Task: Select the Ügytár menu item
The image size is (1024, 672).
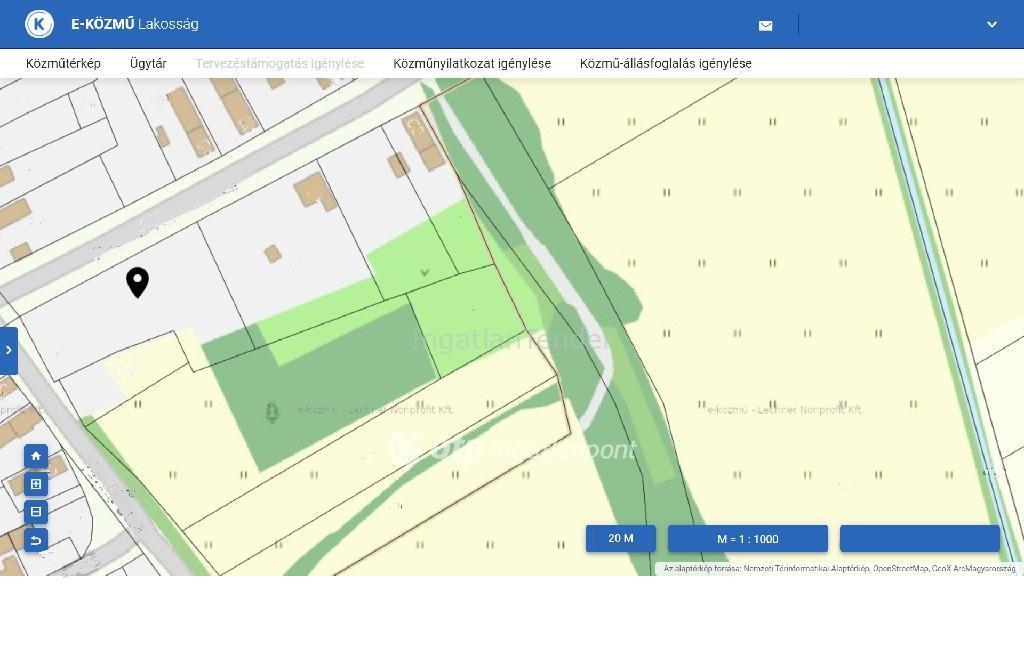Action: pyautogui.click(x=148, y=63)
